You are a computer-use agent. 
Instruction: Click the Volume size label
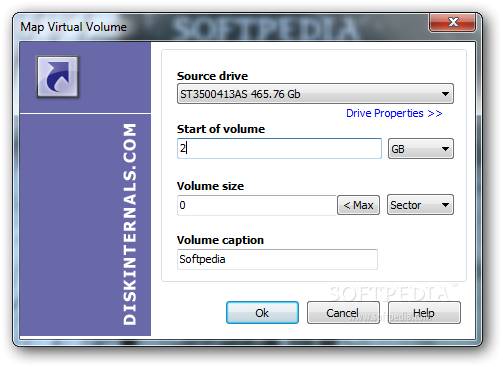210,186
